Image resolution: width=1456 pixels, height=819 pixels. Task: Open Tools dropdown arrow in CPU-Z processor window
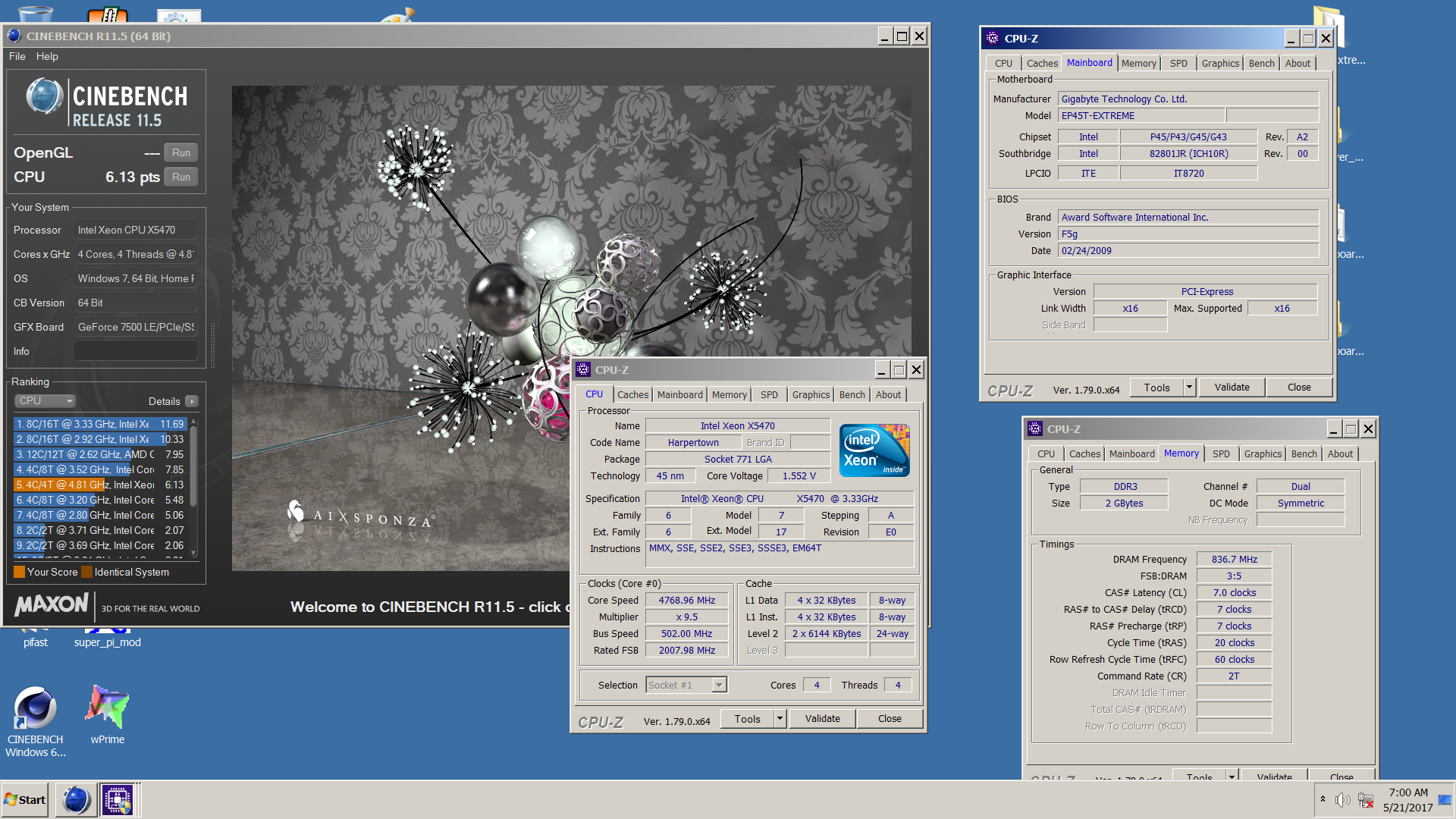[780, 718]
